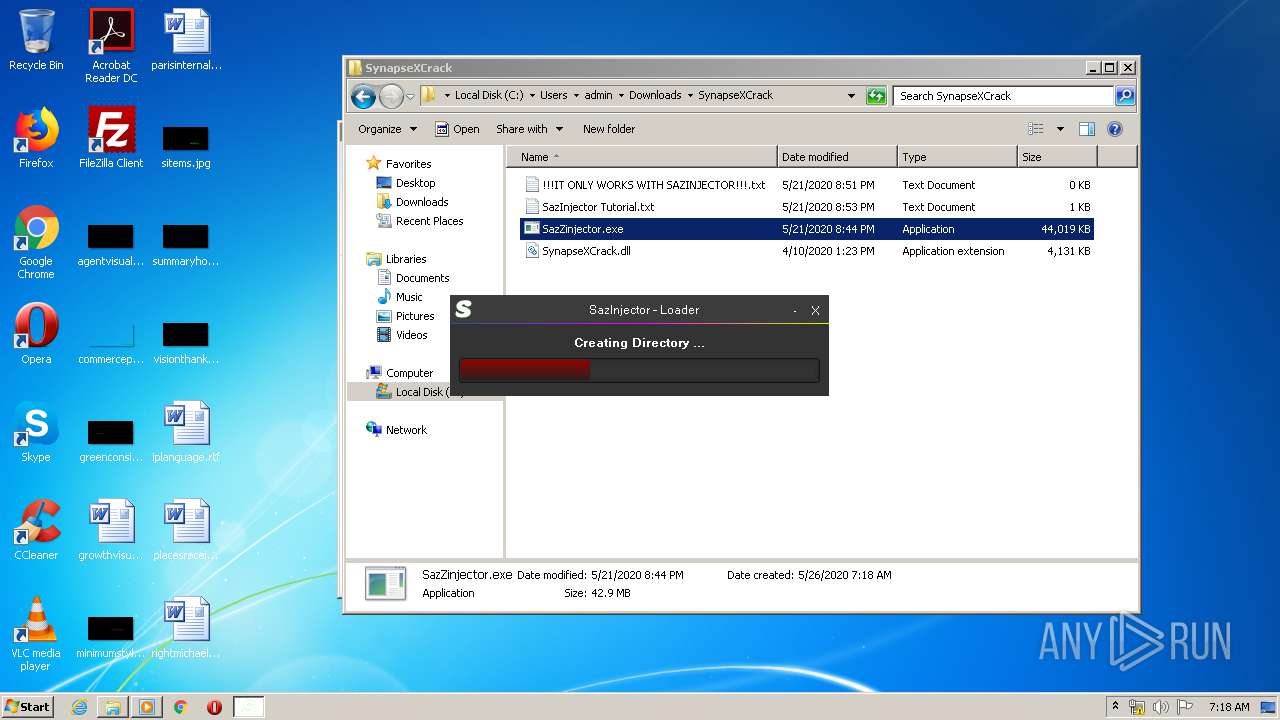Screen dimensions: 1280x720
Task: Click New folder in toolbar
Action: coord(609,129)
